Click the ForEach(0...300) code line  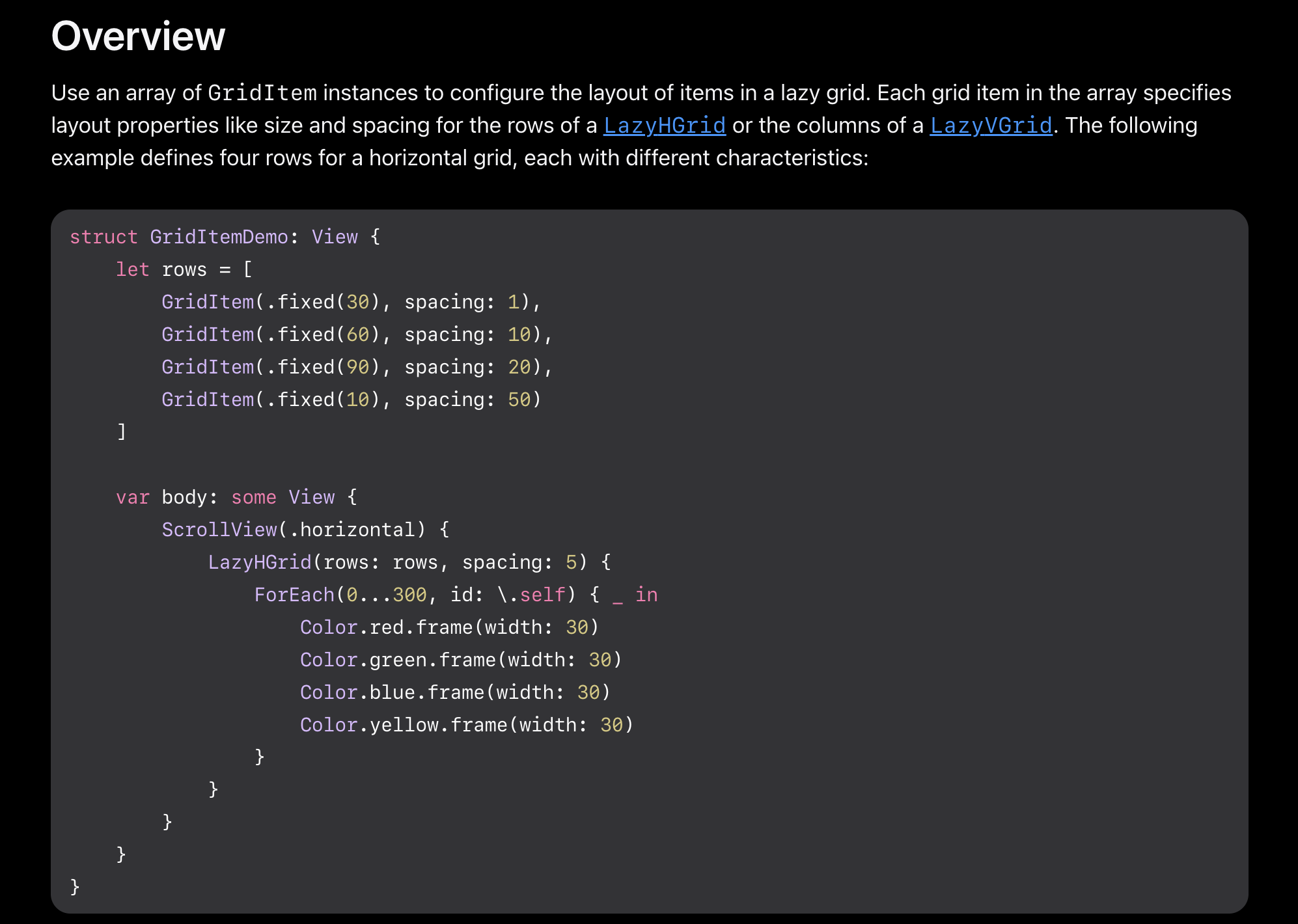(x=455, y=595)
